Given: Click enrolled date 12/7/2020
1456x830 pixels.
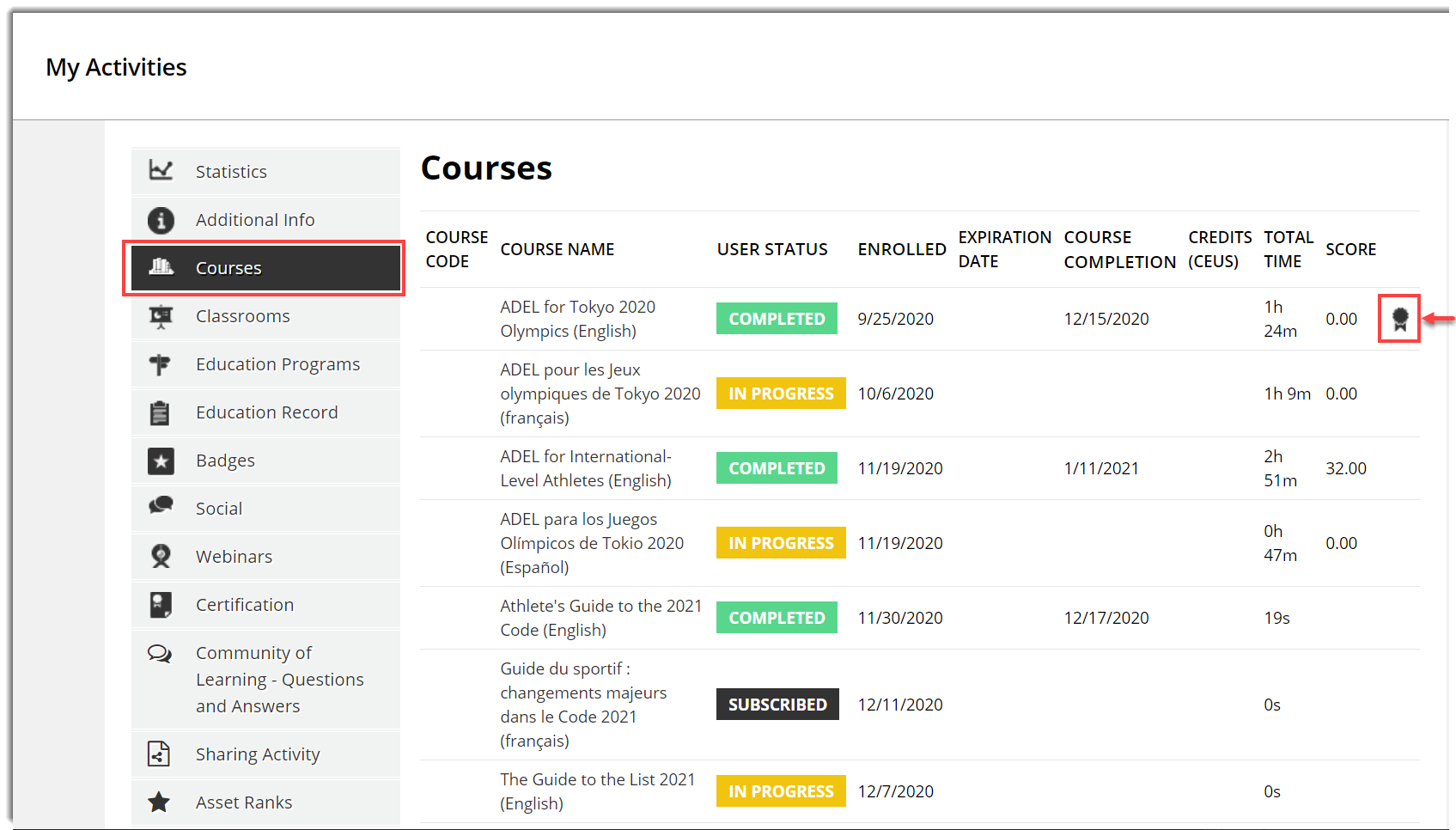Looking at the screenshot, I should (x=895, y=791).
